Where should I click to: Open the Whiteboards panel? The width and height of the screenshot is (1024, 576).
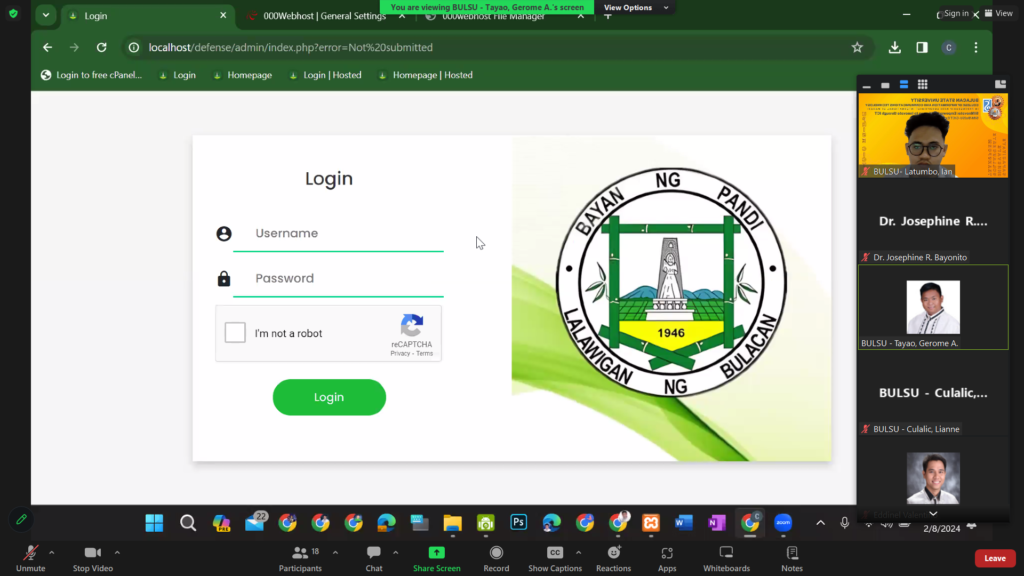click(726, 558)
